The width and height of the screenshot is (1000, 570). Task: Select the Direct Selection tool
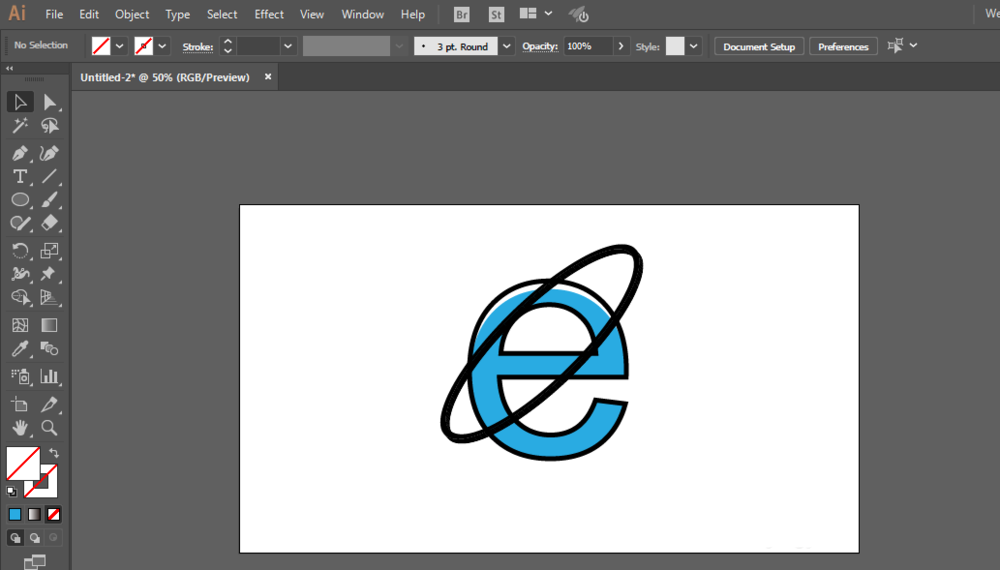pyautogui.click(x=49, y=102)
